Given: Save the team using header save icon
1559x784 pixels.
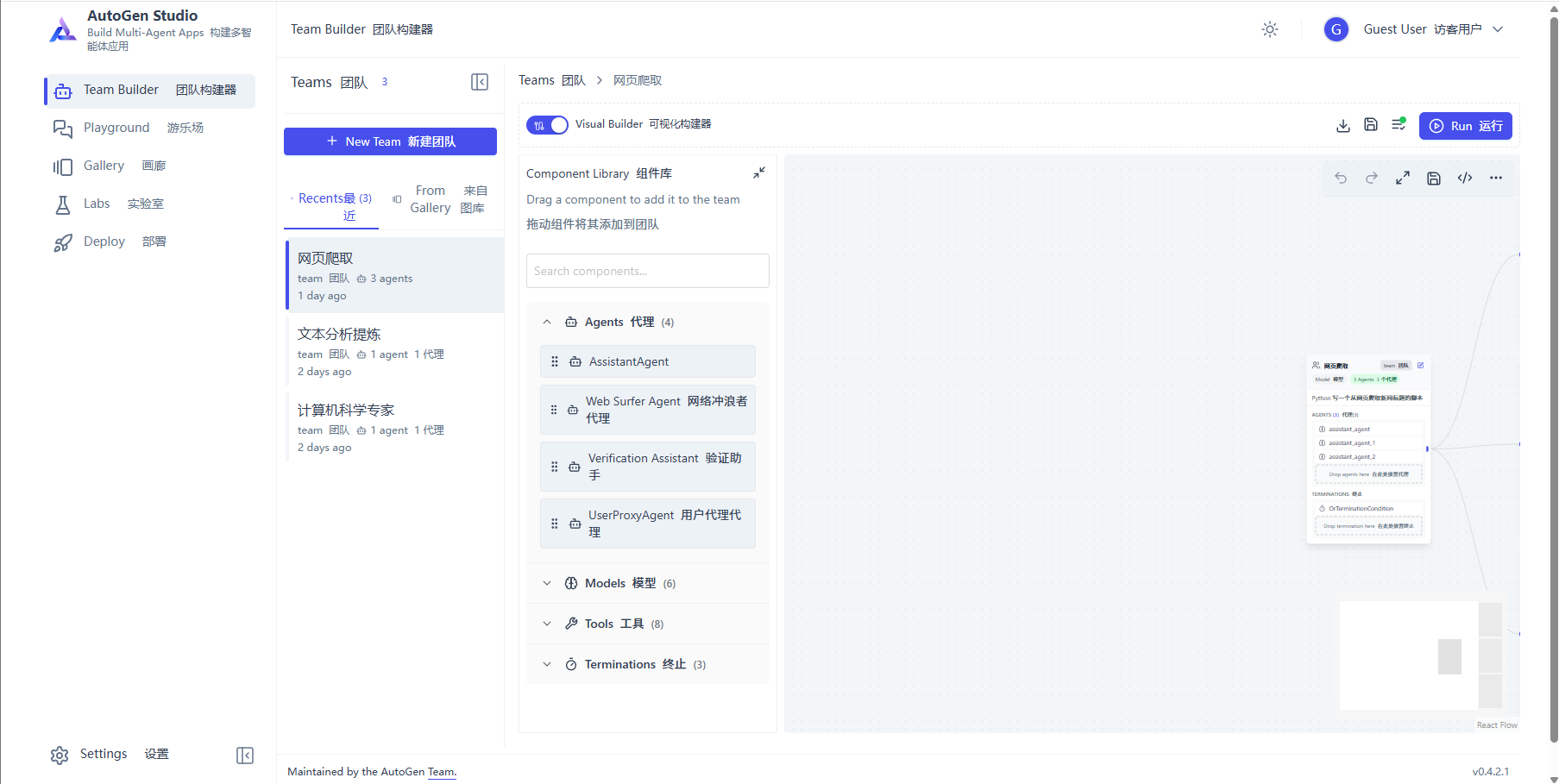Looking at the screenshot, I should (1371, 125).
